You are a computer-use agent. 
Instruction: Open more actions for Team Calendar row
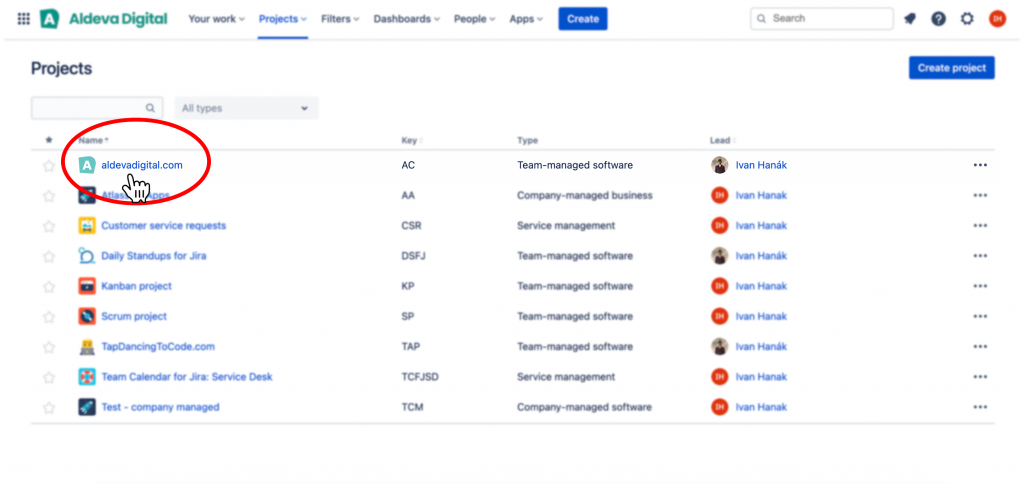[980, 377]
